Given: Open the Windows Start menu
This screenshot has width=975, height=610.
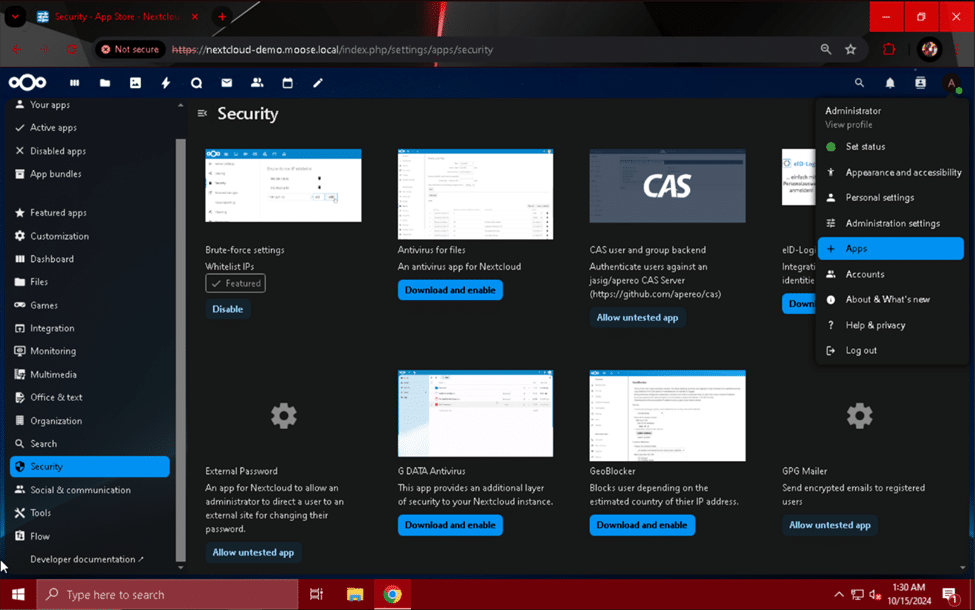Looking at the screenshot, I should pos(18,594).
